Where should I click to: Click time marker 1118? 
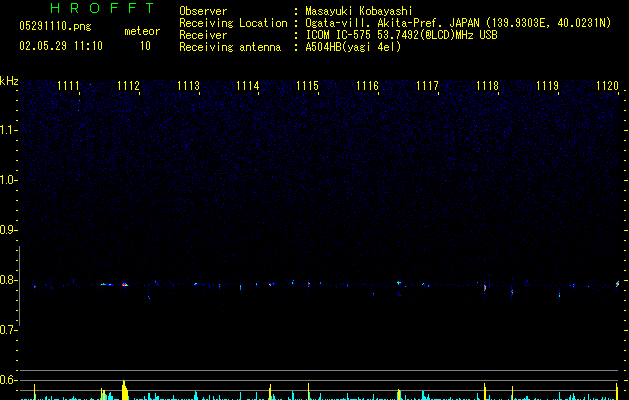tap(487, 86)
